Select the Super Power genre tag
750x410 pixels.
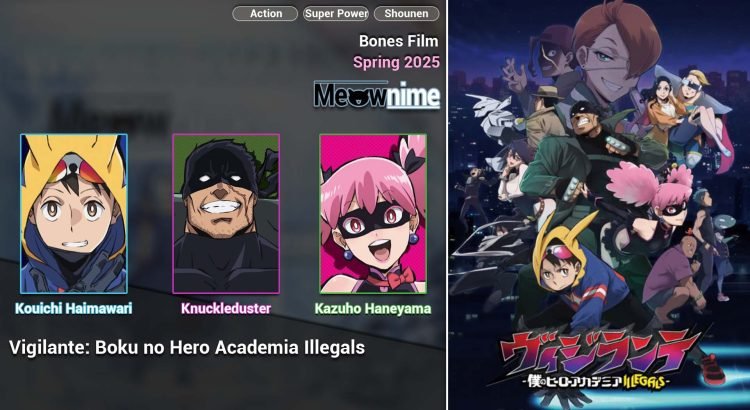coord(336,13)
